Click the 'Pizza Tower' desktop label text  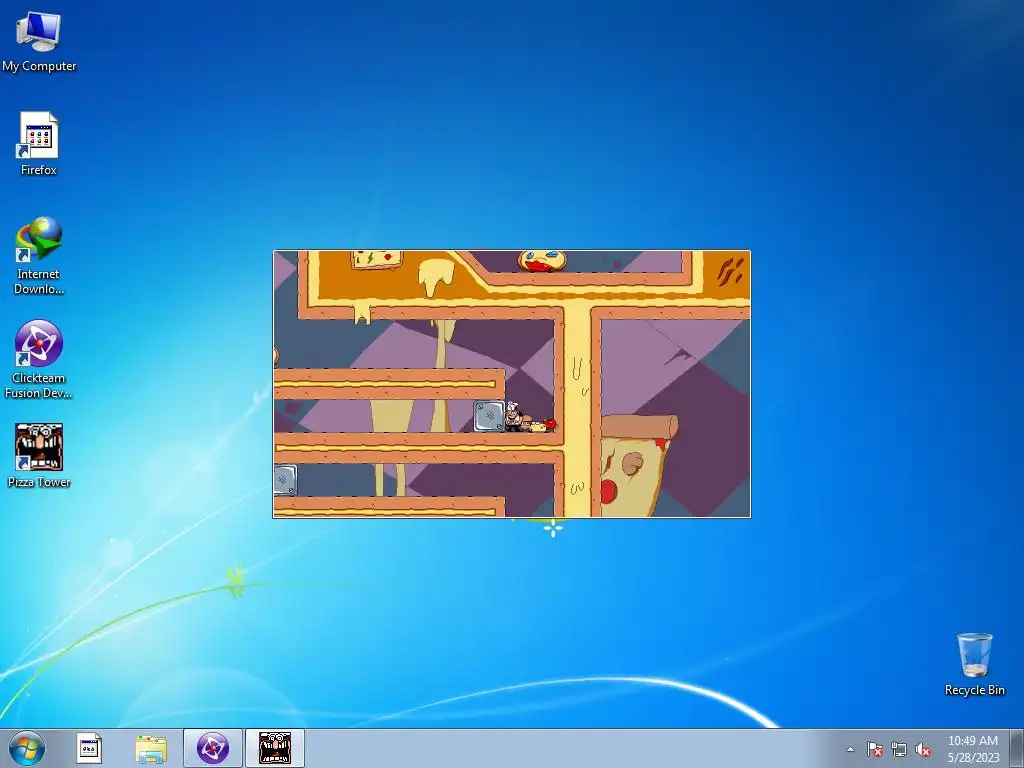pos(39,482)
